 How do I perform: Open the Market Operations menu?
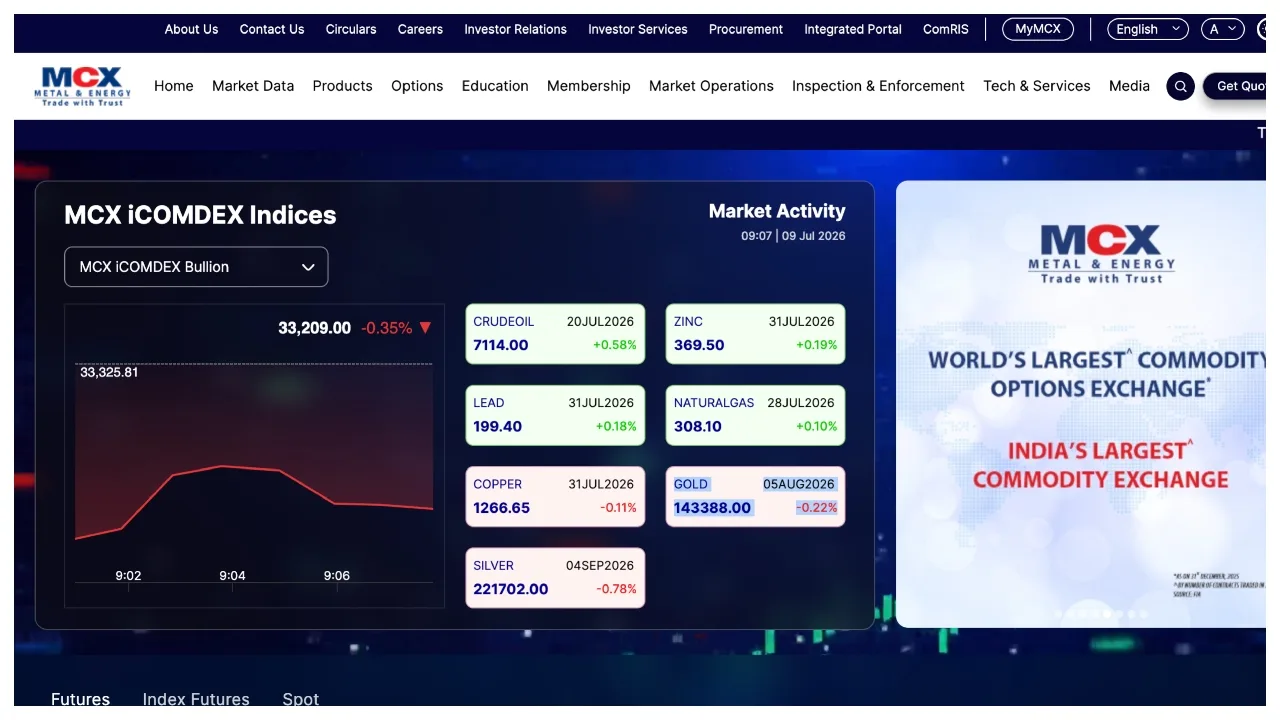(x=711, y=86)
